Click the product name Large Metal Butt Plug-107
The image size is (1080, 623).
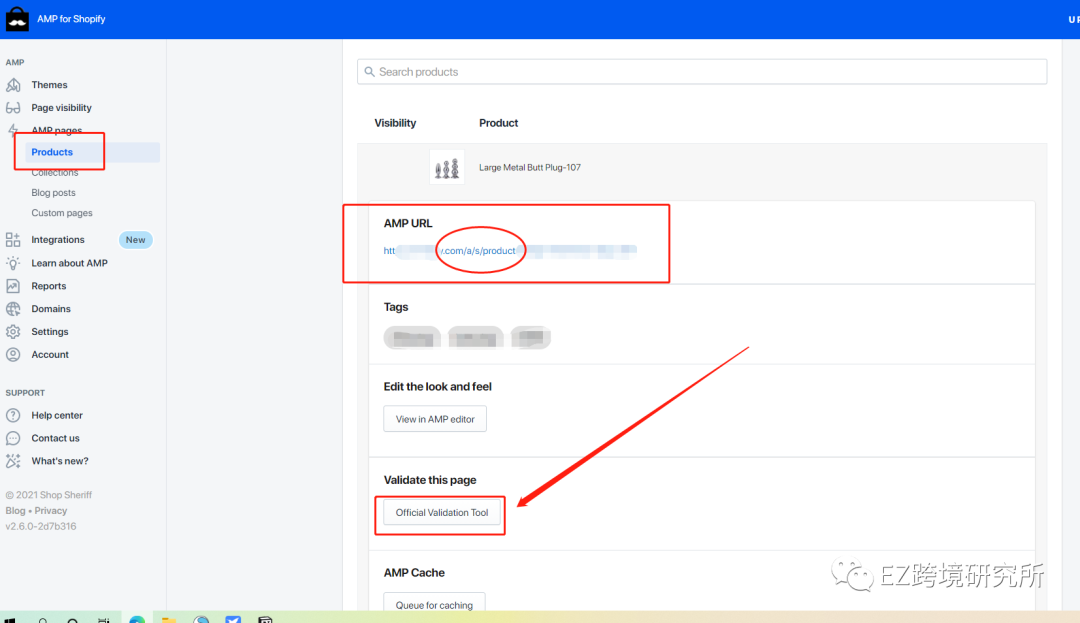530,167
